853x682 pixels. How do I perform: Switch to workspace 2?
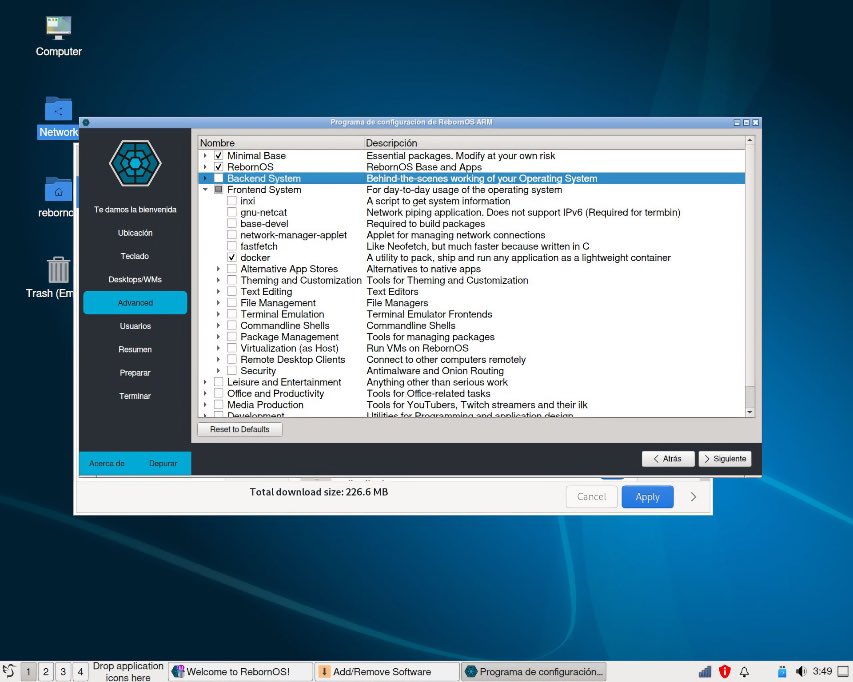[x=46, y=672]
